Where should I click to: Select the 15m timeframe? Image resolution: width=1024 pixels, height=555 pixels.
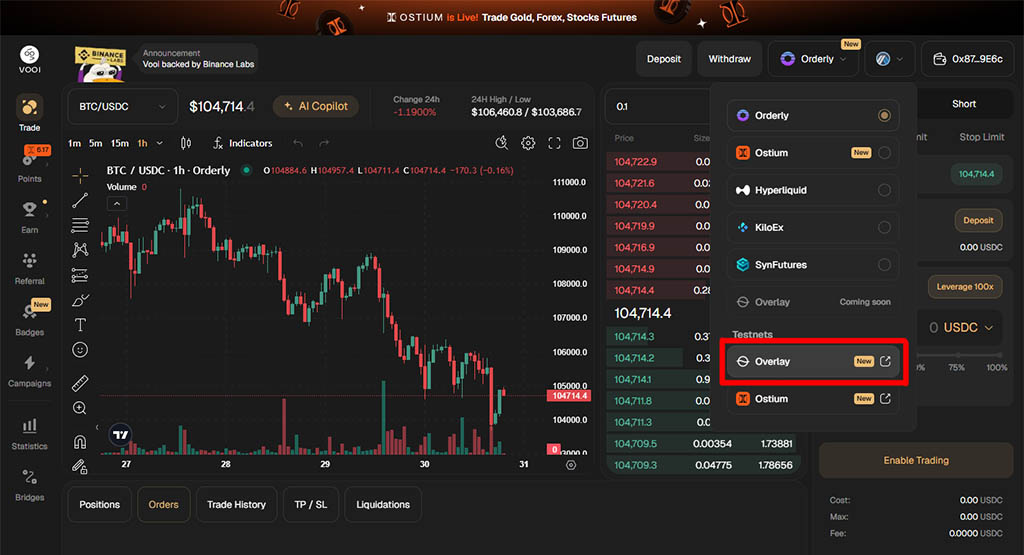(120, 143)
